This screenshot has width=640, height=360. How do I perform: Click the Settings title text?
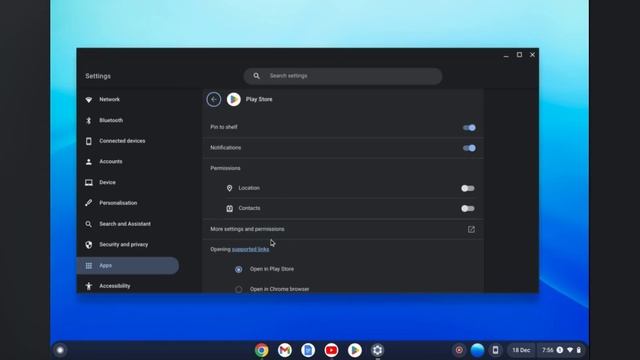pos(98,76)
